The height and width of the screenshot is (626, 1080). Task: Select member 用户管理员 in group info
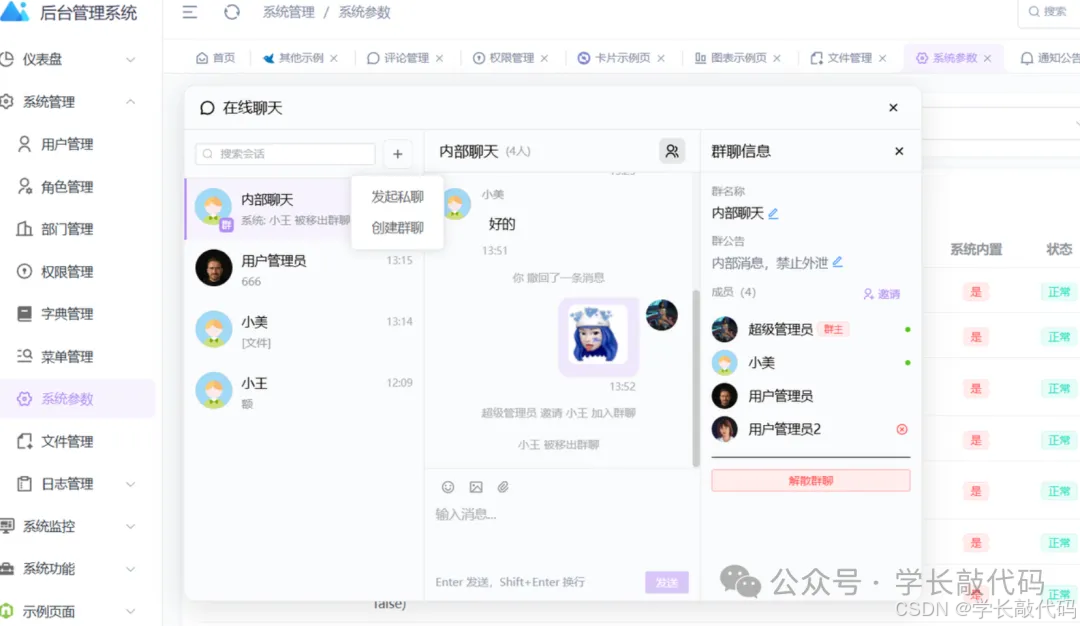[811, 396]
